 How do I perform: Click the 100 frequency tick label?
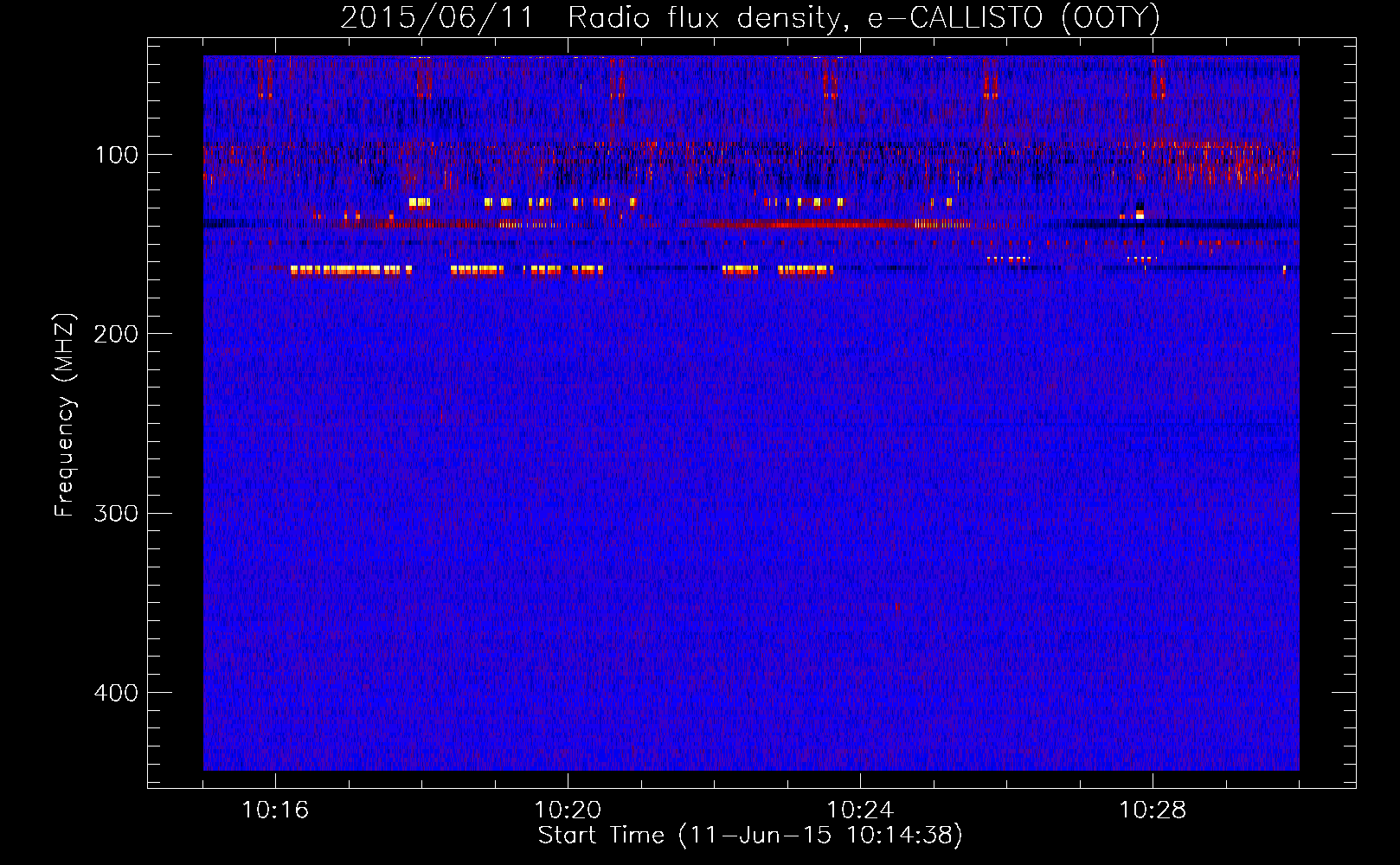(x=117, y=155)
